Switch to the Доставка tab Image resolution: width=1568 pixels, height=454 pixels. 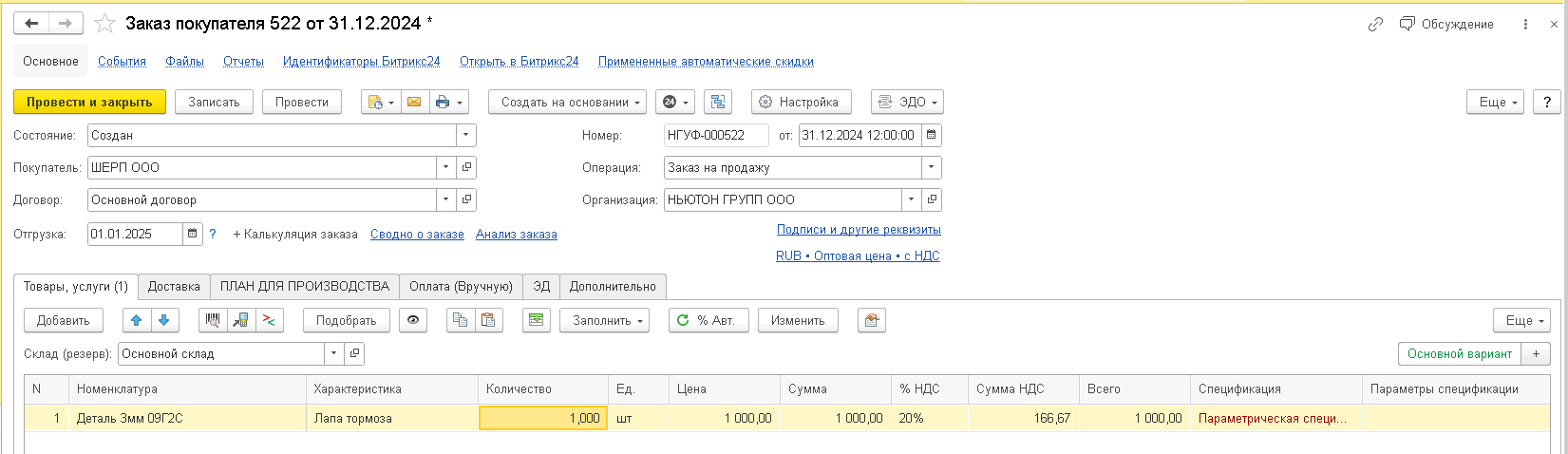(x=174, y=286)
